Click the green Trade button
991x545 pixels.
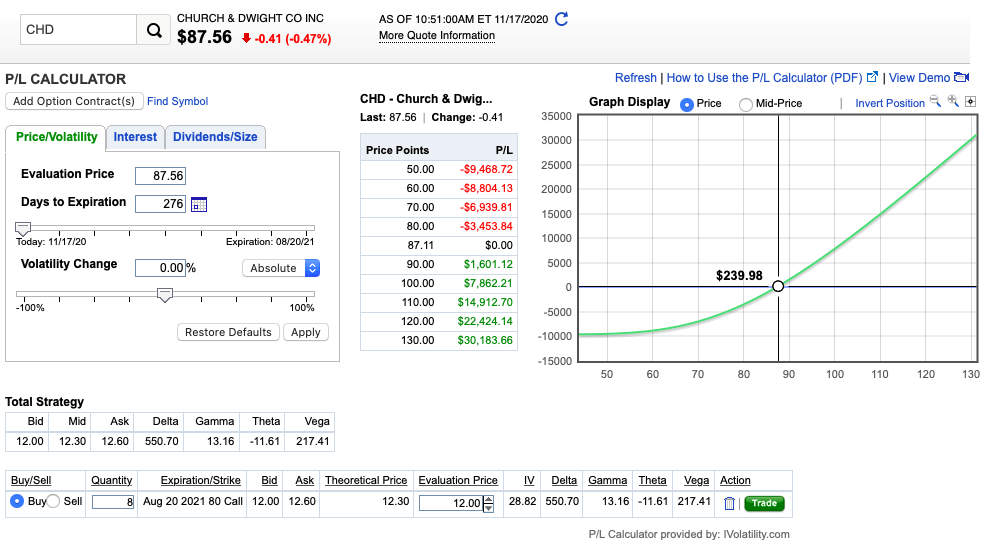point(764,503)
